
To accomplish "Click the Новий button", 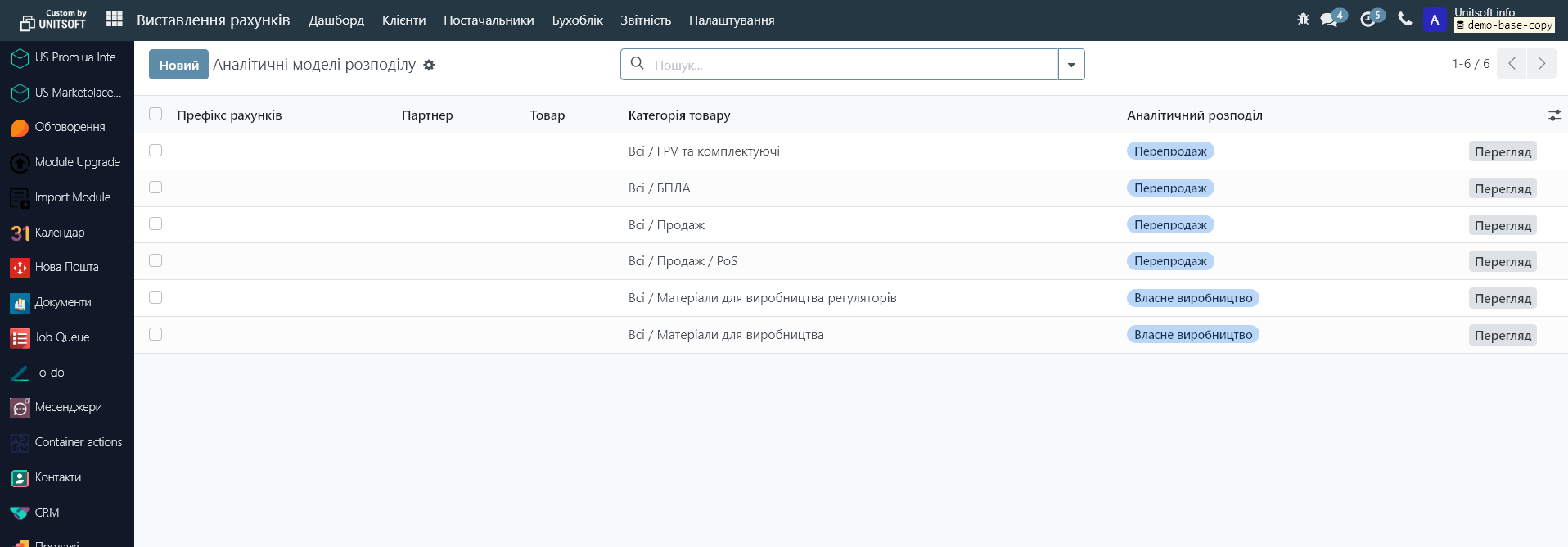I will 178,65.
